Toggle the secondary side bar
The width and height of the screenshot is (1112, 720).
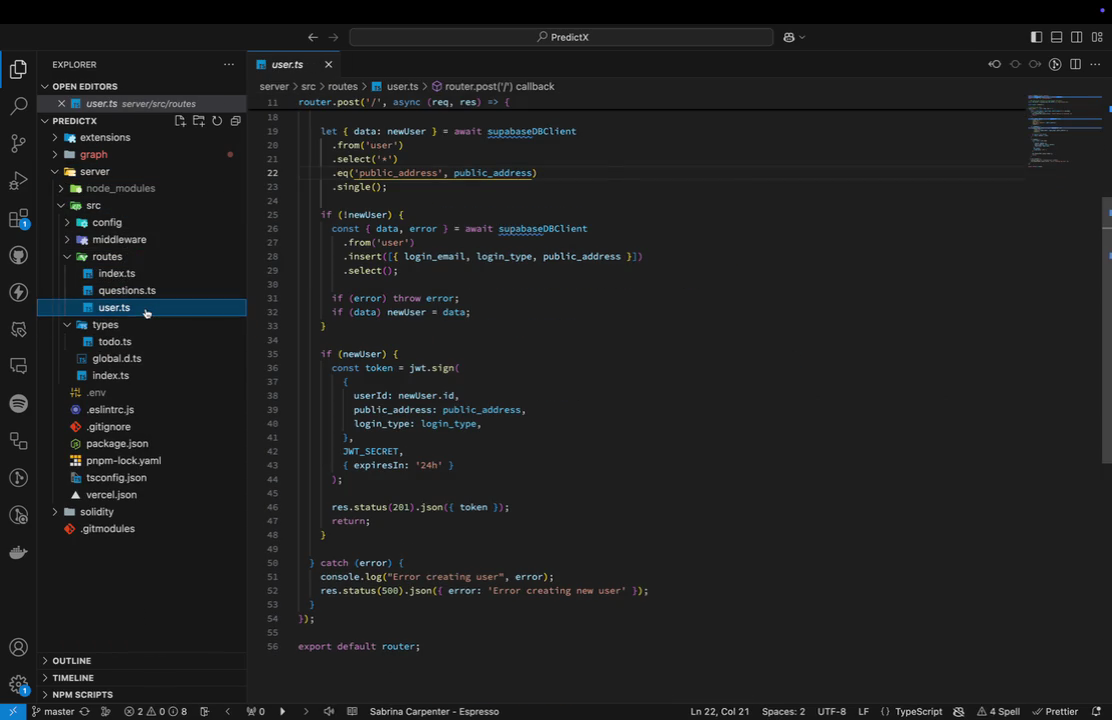pos(1077,37)
